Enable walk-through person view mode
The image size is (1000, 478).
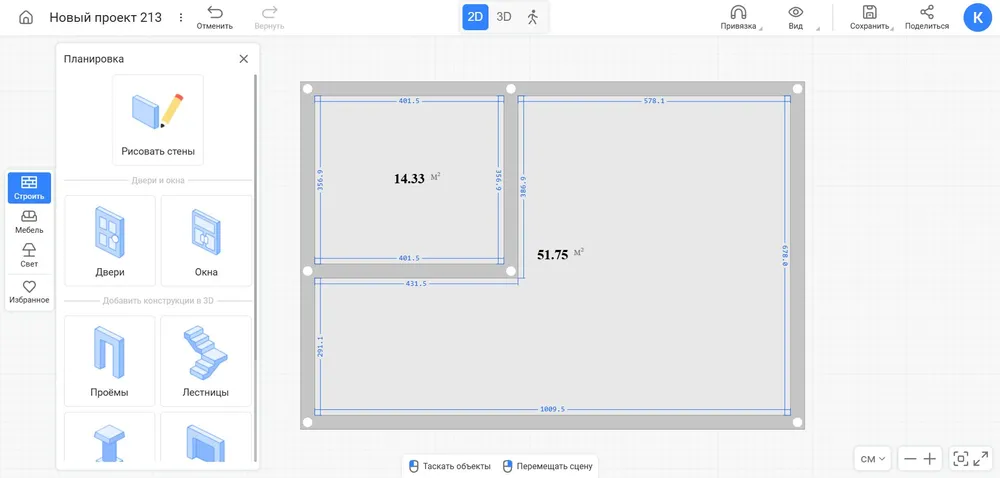(532, 17)
